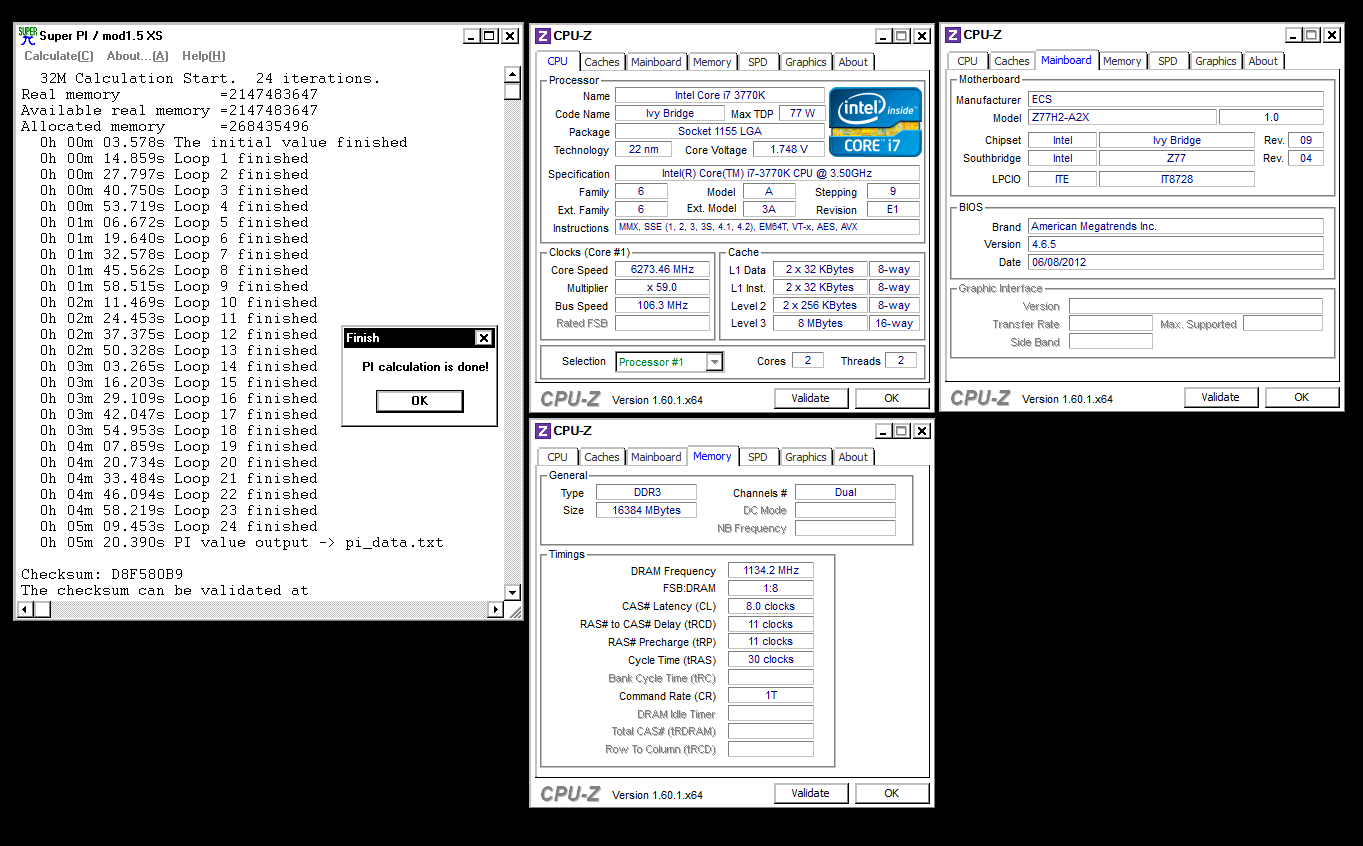Viewport: 1363px width, 846px height.
Task: Close the Finish dialog with its X
Action: [483, 338]
